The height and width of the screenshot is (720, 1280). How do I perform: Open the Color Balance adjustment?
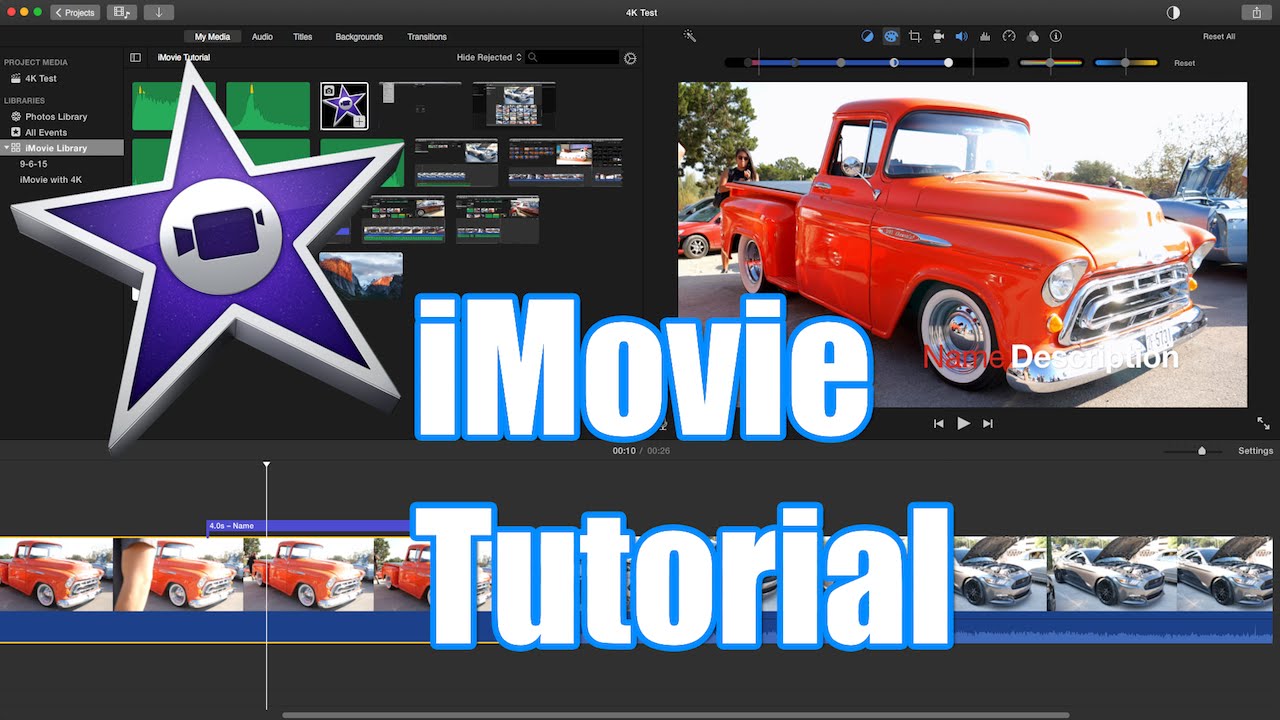[867, 36]
